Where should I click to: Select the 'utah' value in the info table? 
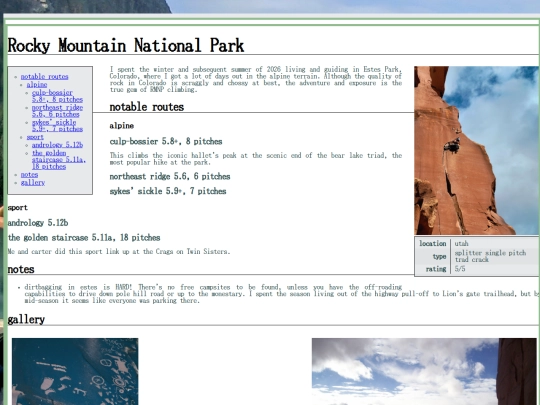click(461, 243)
